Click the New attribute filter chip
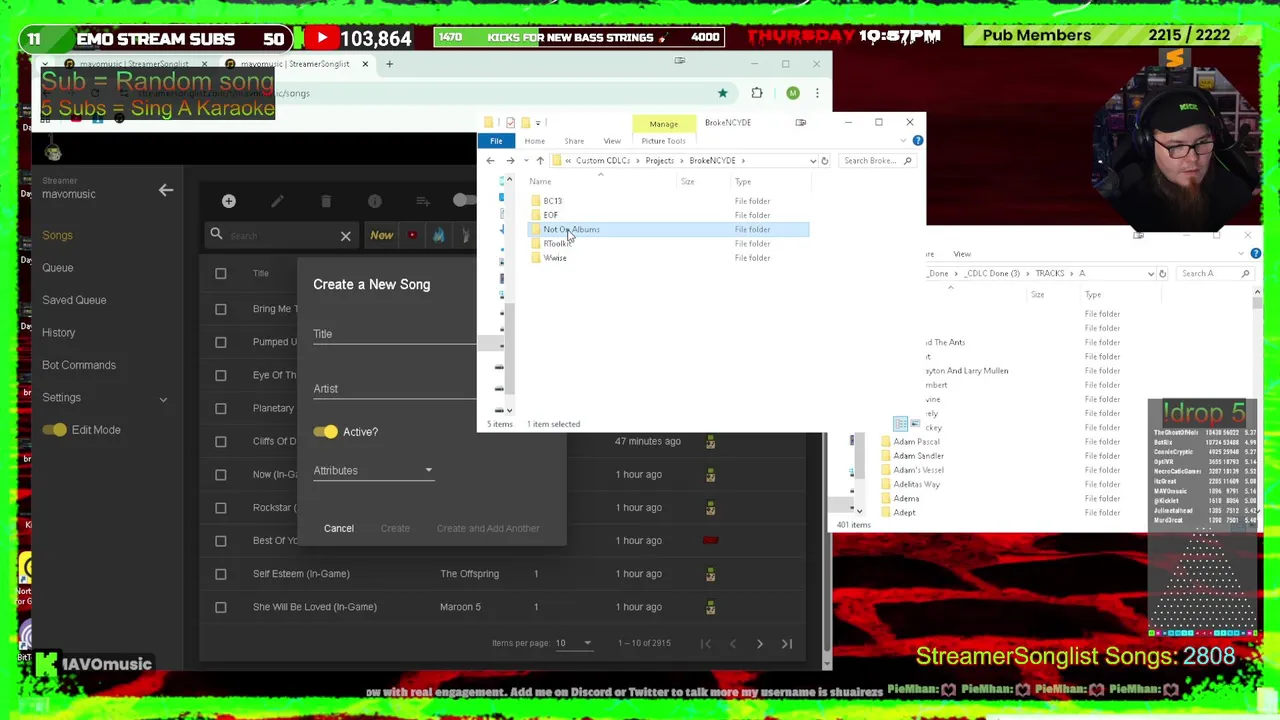 [x=381, y=235]
